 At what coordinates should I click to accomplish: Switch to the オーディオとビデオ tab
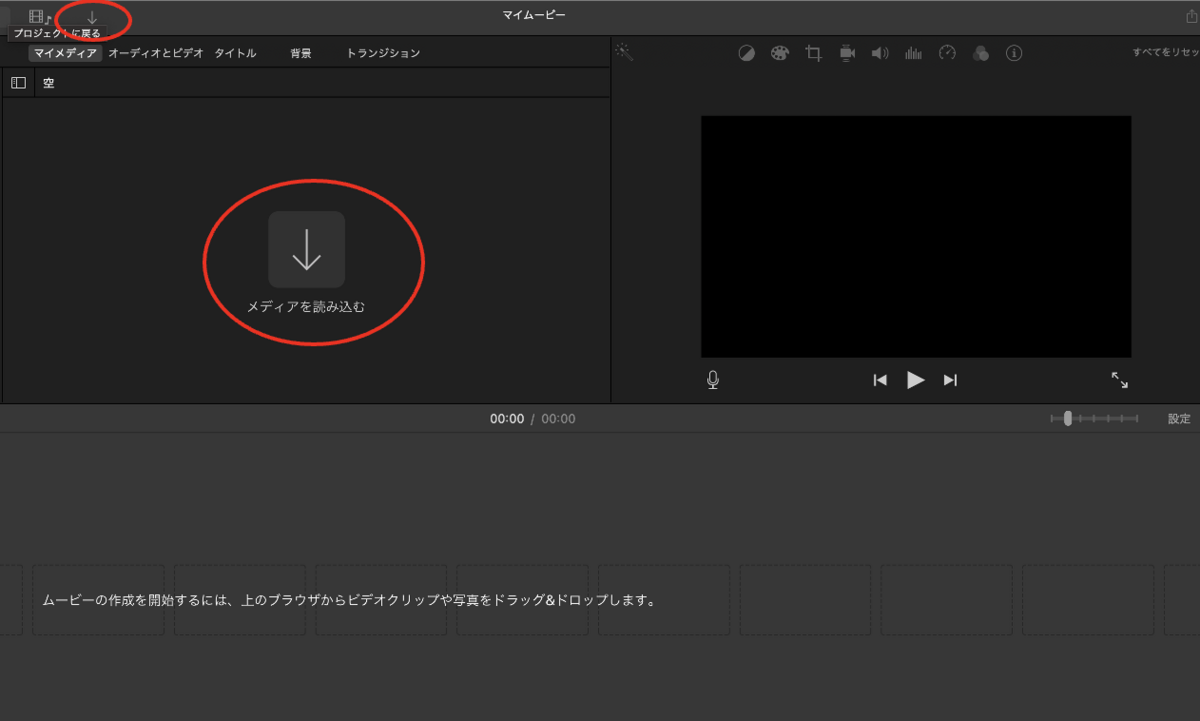click(155, 53)
